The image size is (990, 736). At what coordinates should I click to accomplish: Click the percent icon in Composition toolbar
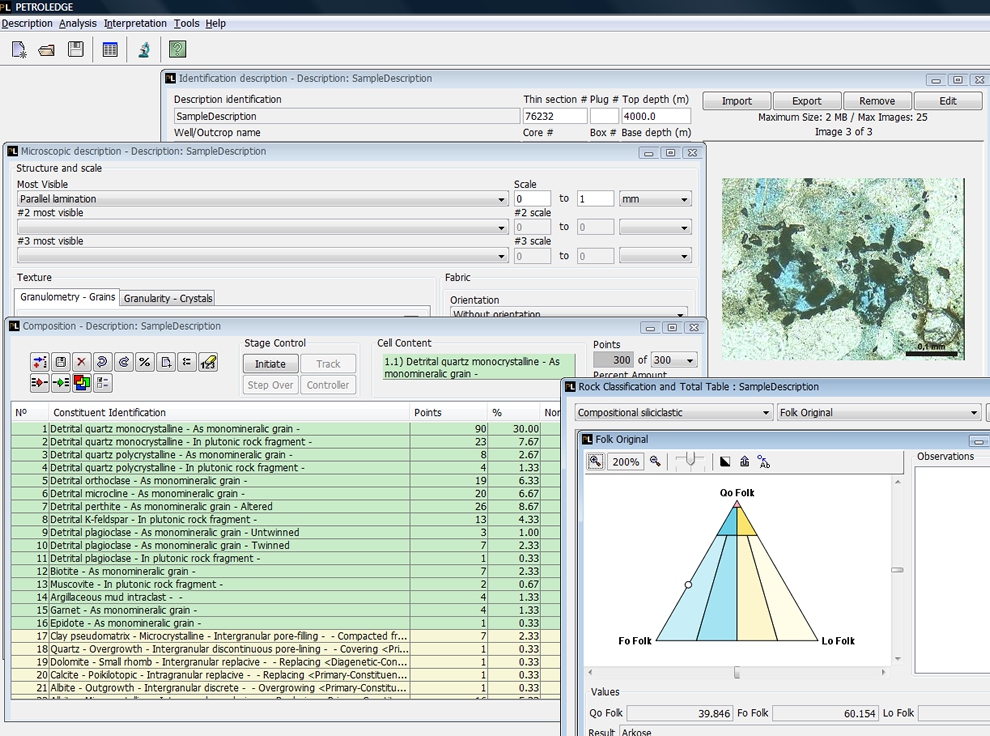(145, 362)
